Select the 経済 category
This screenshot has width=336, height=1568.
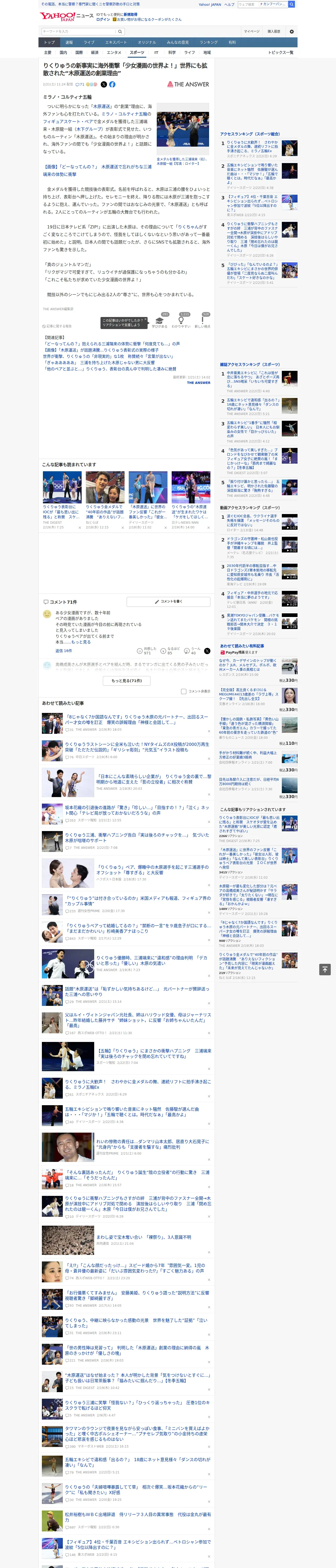(x=94, y=52)
